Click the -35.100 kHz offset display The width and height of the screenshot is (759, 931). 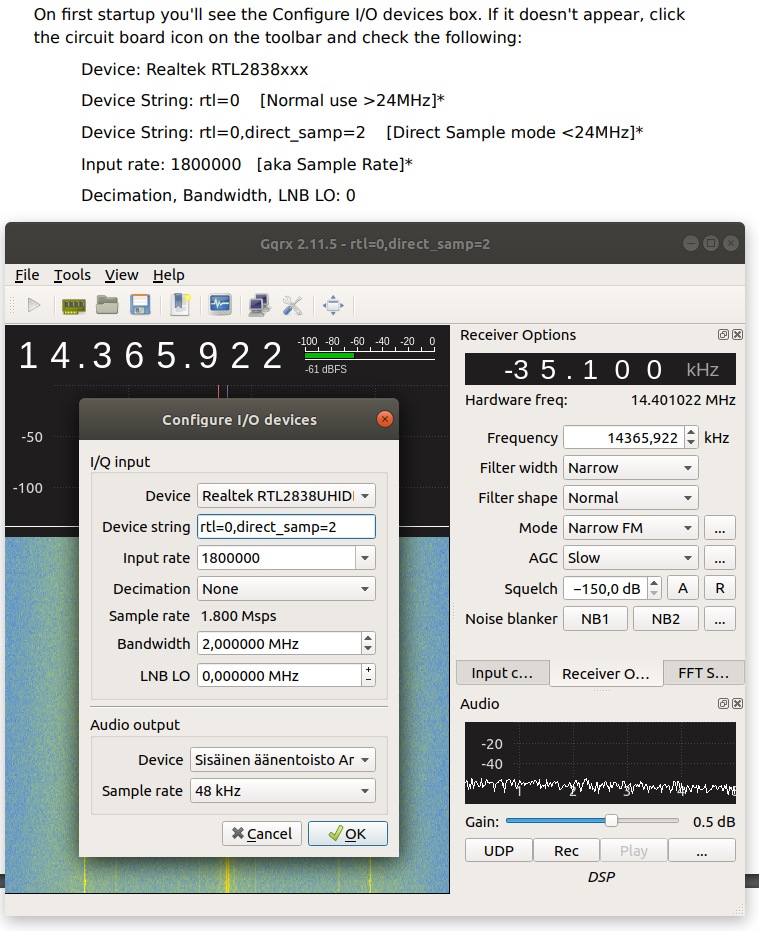(x=600, y=369)
